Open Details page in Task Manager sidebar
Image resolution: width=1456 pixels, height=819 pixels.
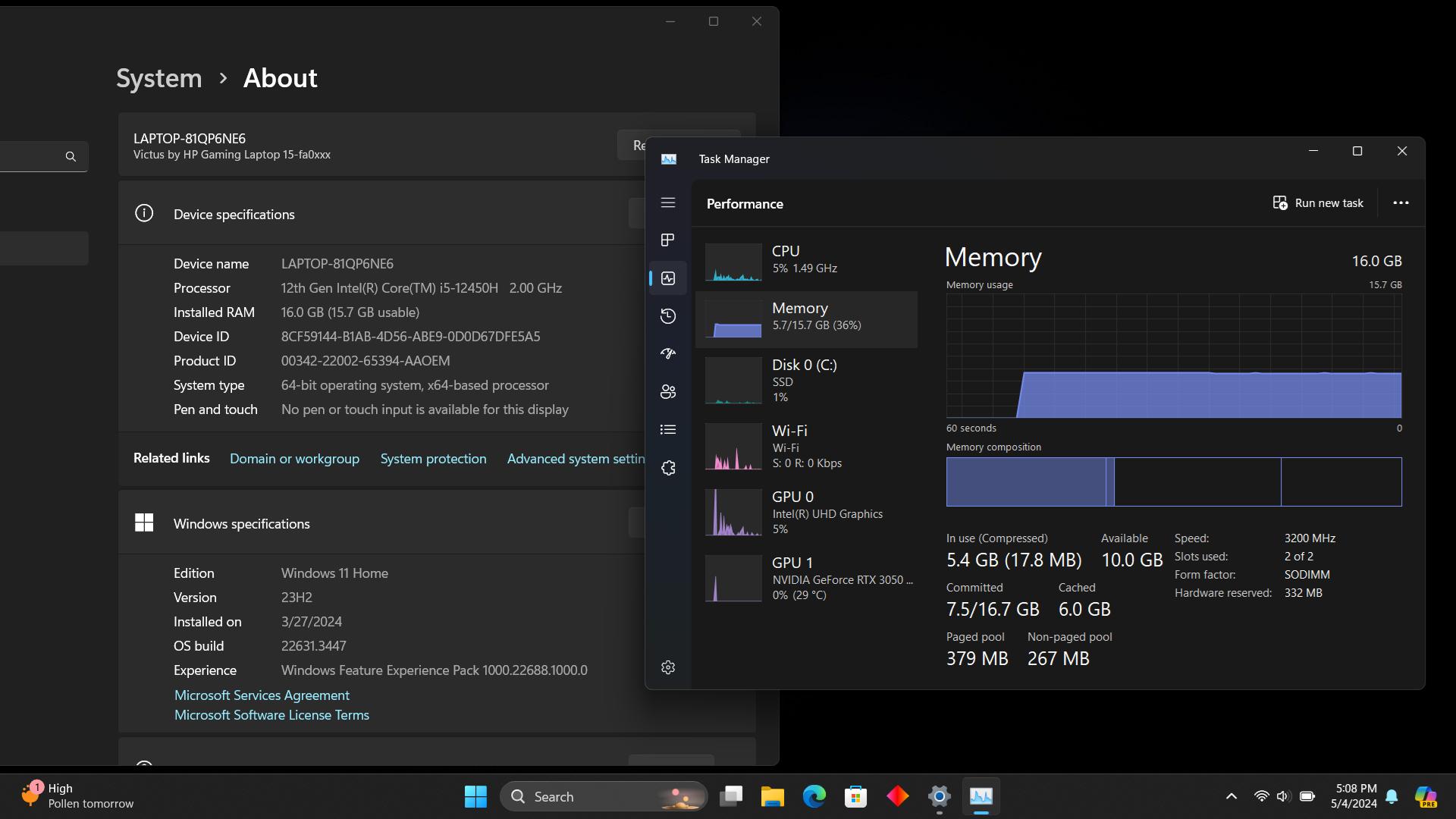click(667, 429)
